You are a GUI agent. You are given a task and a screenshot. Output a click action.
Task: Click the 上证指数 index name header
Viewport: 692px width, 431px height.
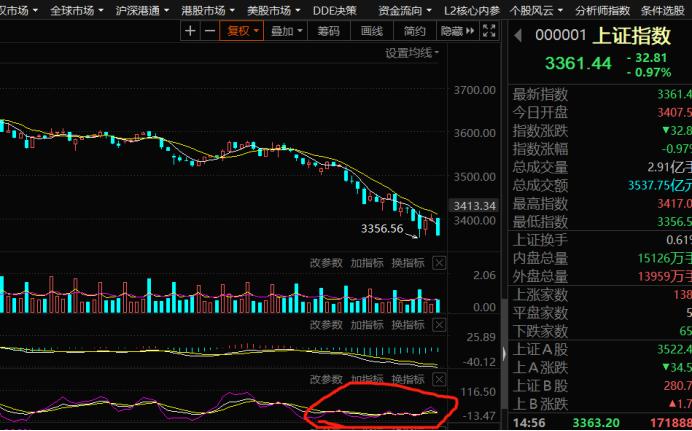pos(630,35)
